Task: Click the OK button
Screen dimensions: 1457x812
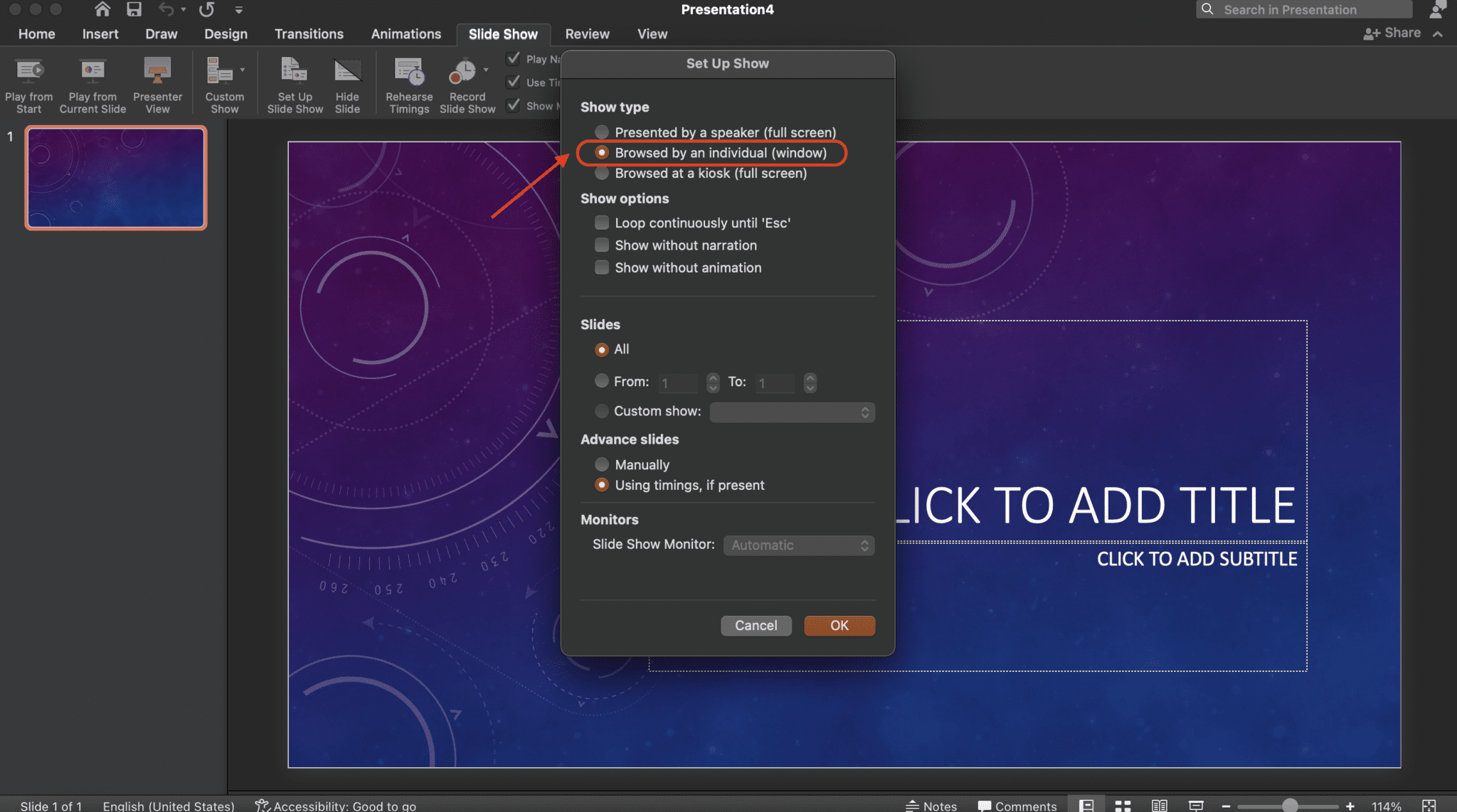Action: click(839, 625)
